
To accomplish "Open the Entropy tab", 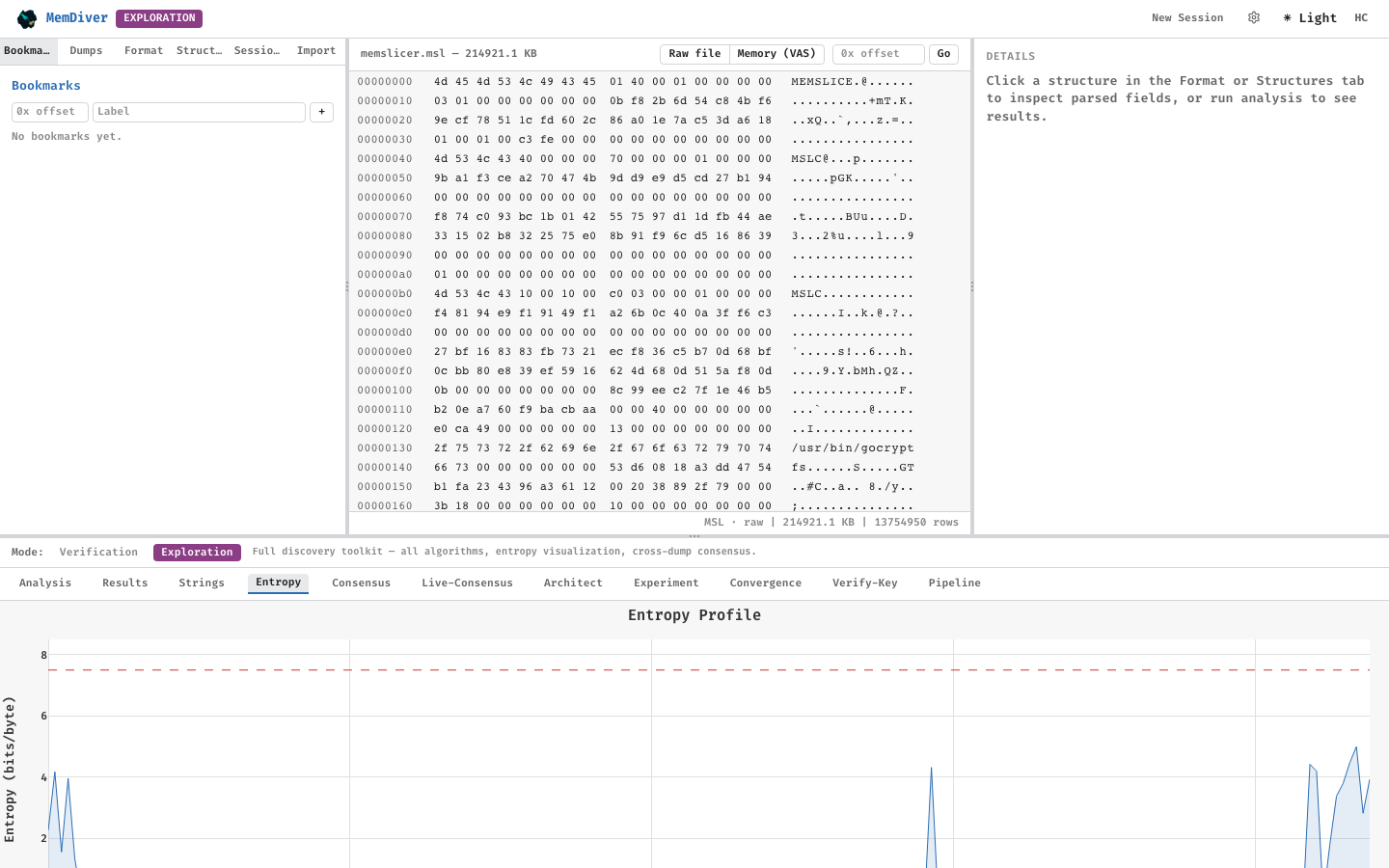I will [279, 583].
